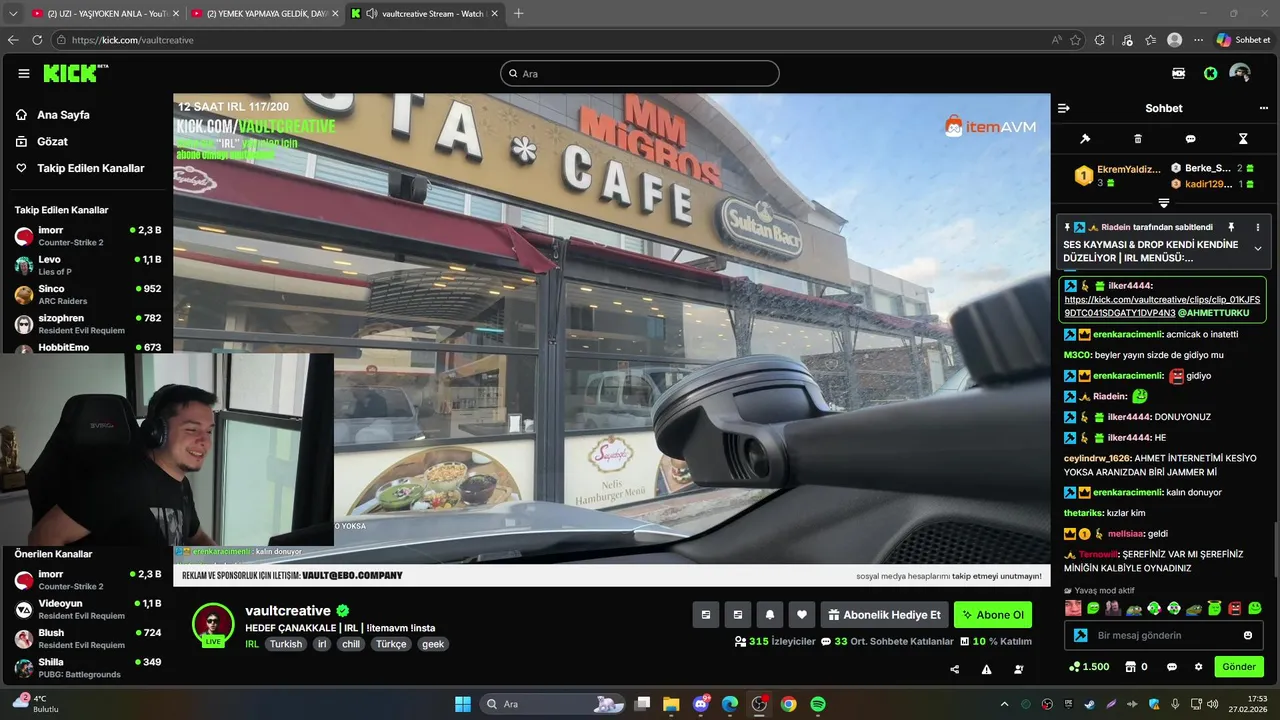
Task: Click the KICK logo
Action: coord(76,73)
